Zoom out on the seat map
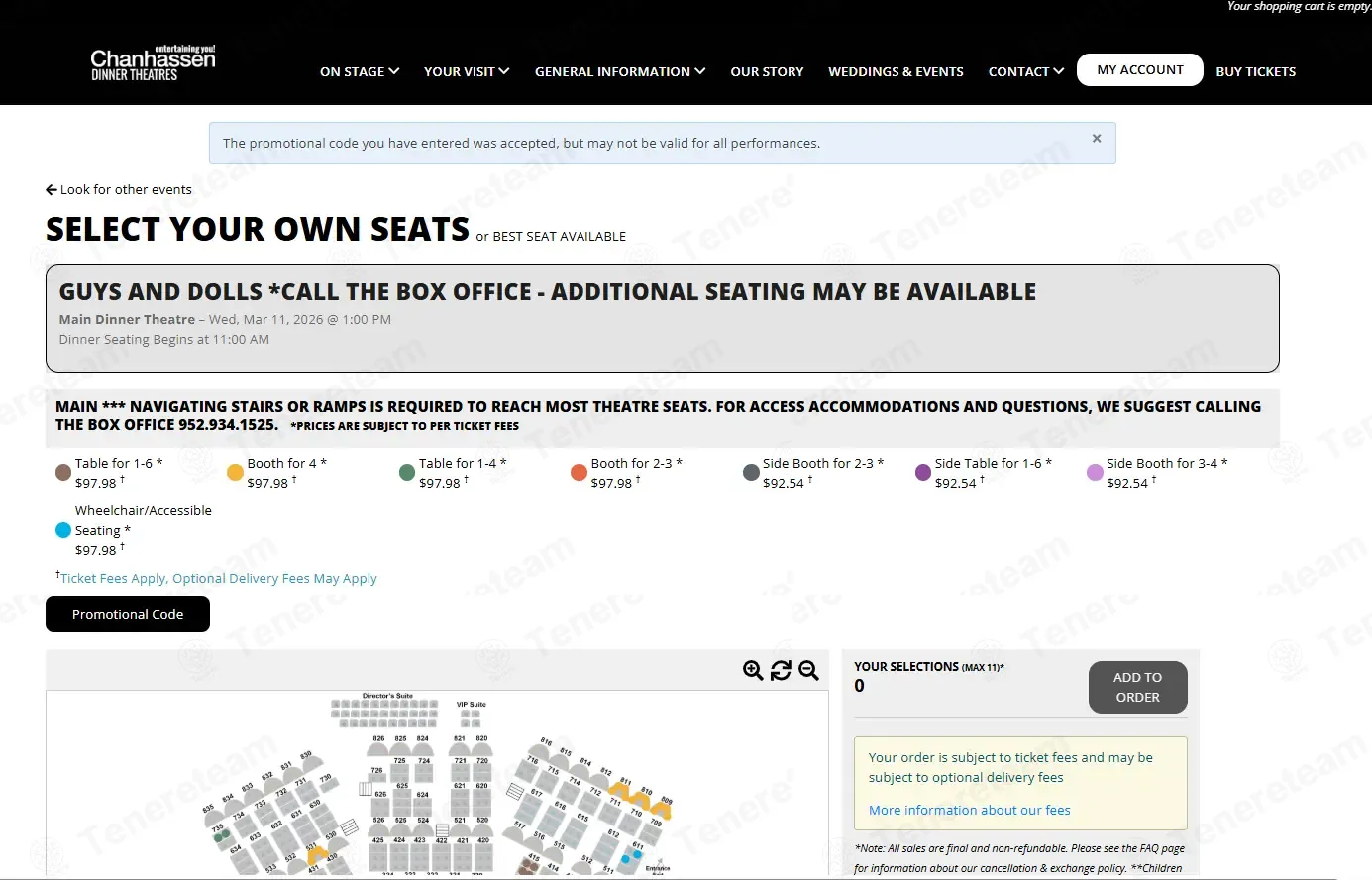The image size is (1372, 880). (x=808, y=671)
